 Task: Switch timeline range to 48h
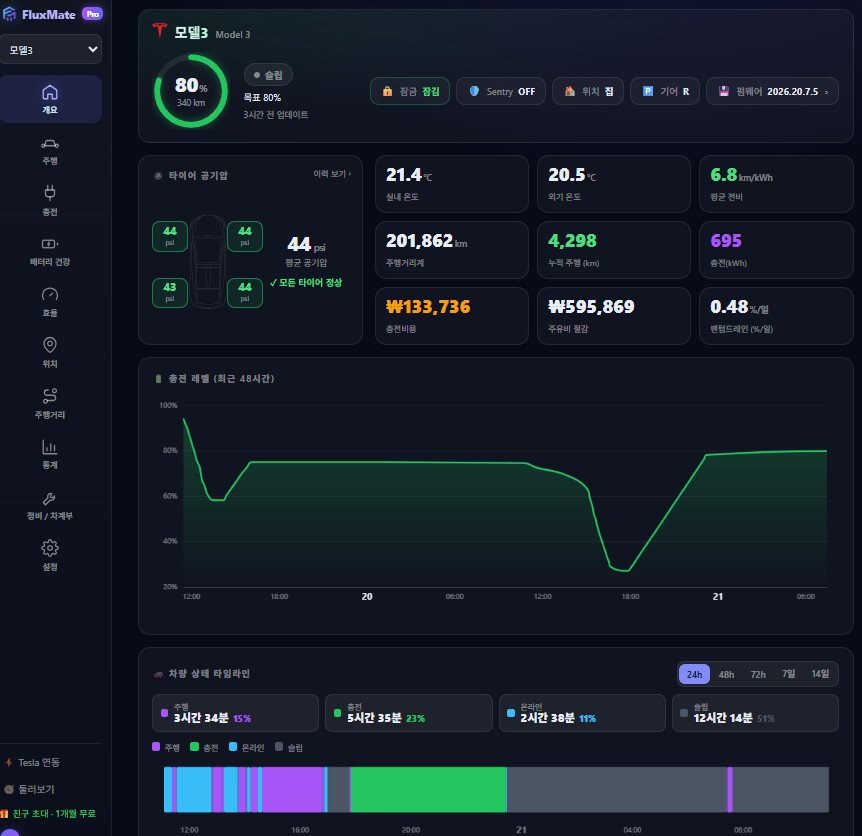[726, 674]
